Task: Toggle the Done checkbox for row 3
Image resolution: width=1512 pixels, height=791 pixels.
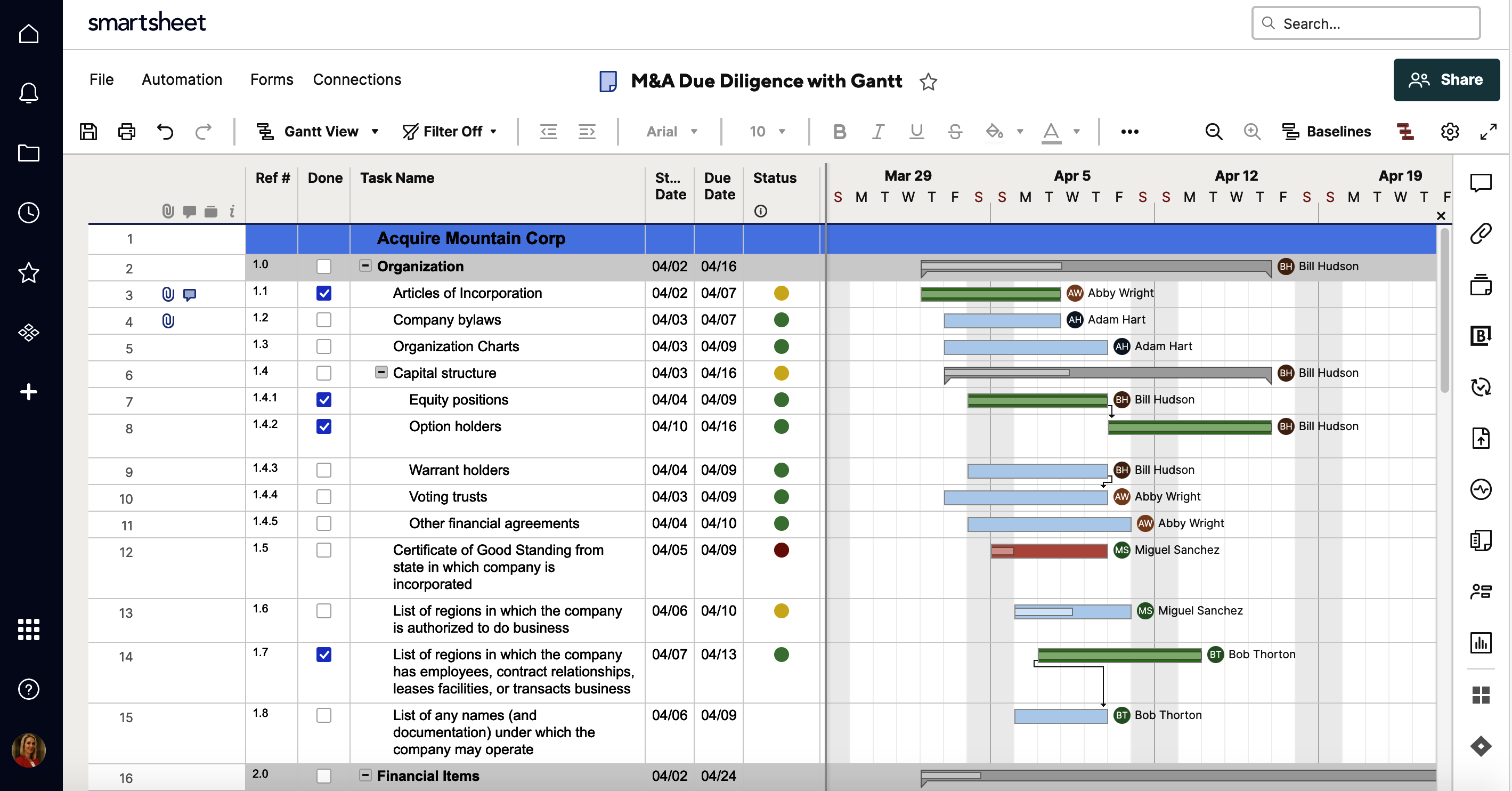Action: [x=324, y=293]
